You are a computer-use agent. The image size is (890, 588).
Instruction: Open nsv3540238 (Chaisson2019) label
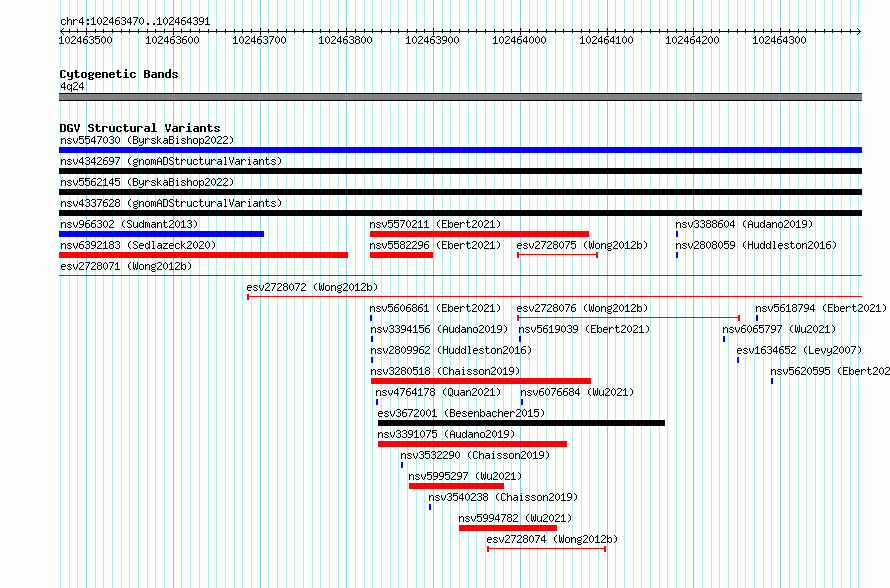click(503, 497)
